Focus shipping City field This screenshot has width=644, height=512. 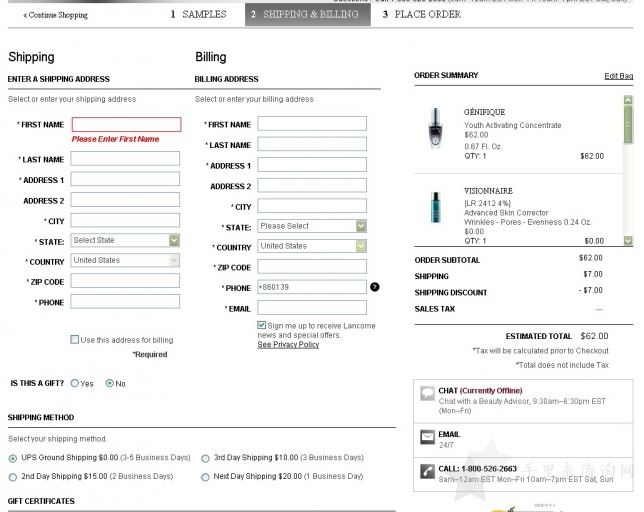pyautogui.click(x=125, y=220)
